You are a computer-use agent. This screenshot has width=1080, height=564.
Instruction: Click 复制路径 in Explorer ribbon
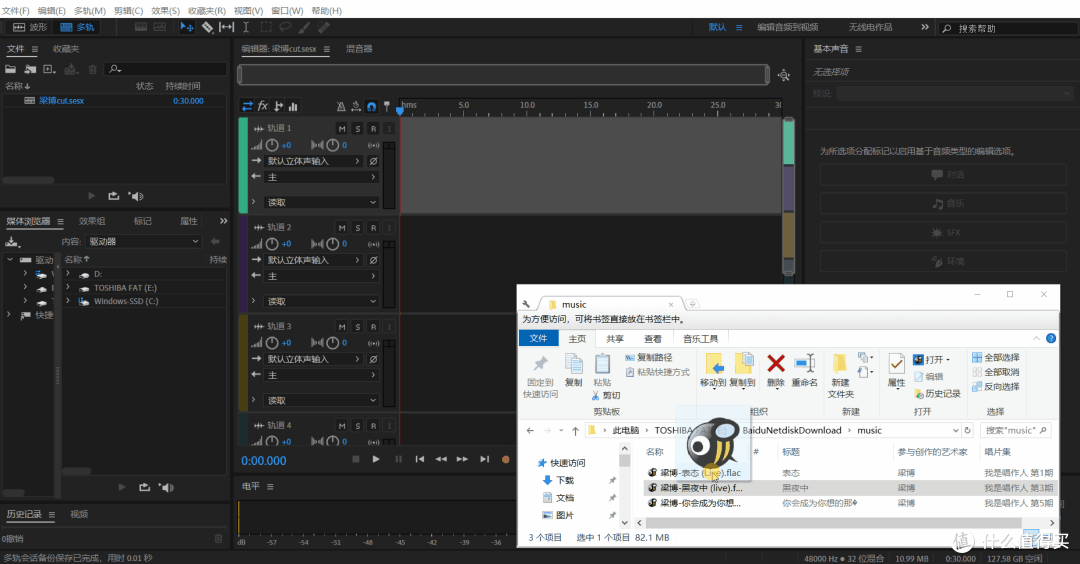click(649, 357)
